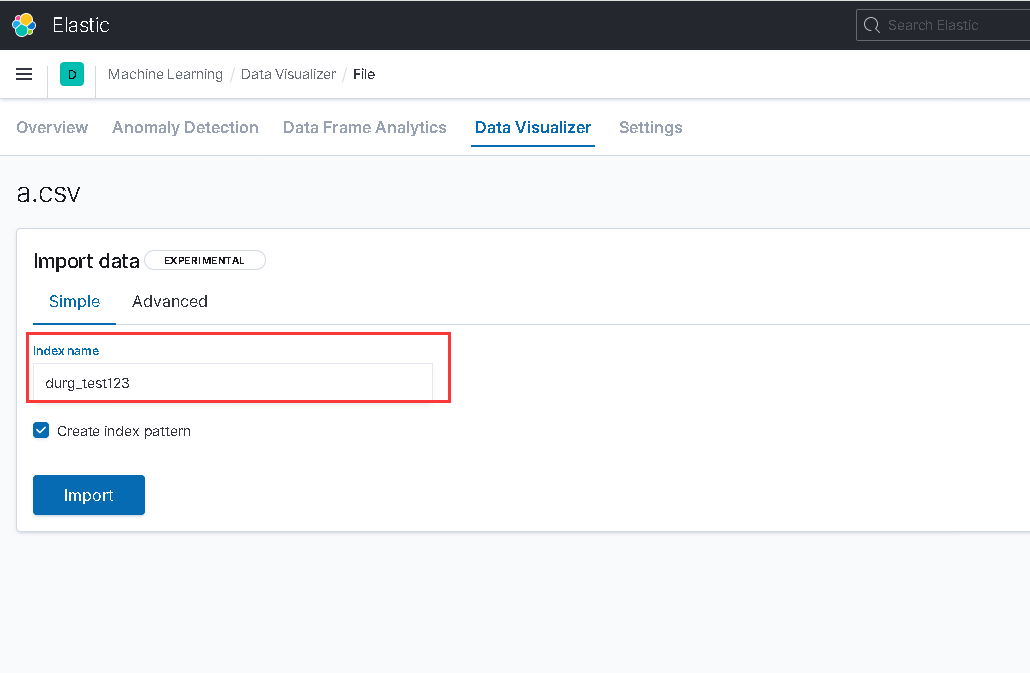Viewport: 1030px width, 673px height.
Task: Click the Data Visualizer breadcrumb link
Action: pyautogui.click(x=288, y=74)
